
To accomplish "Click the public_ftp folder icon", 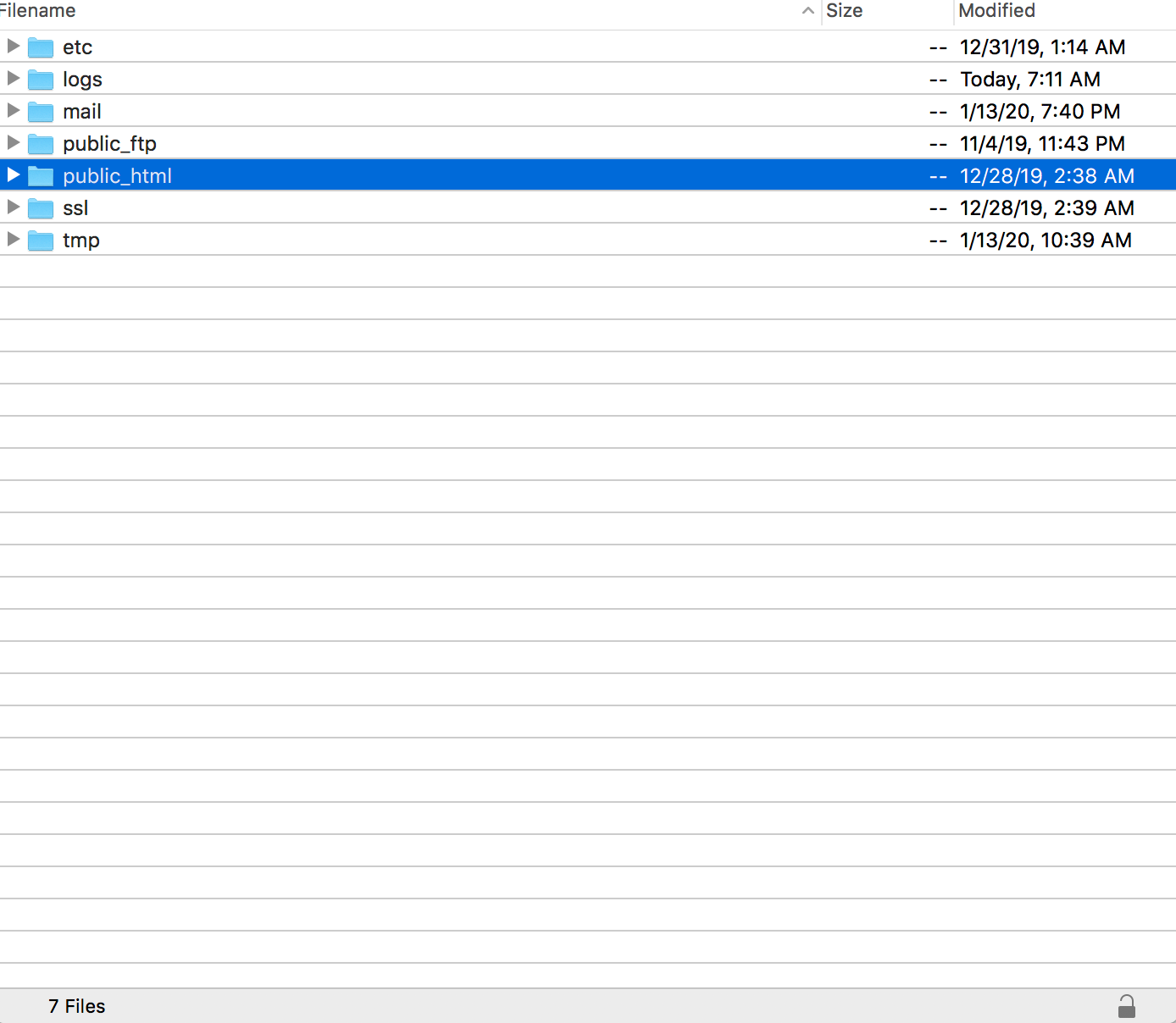I will coord(41,144).
